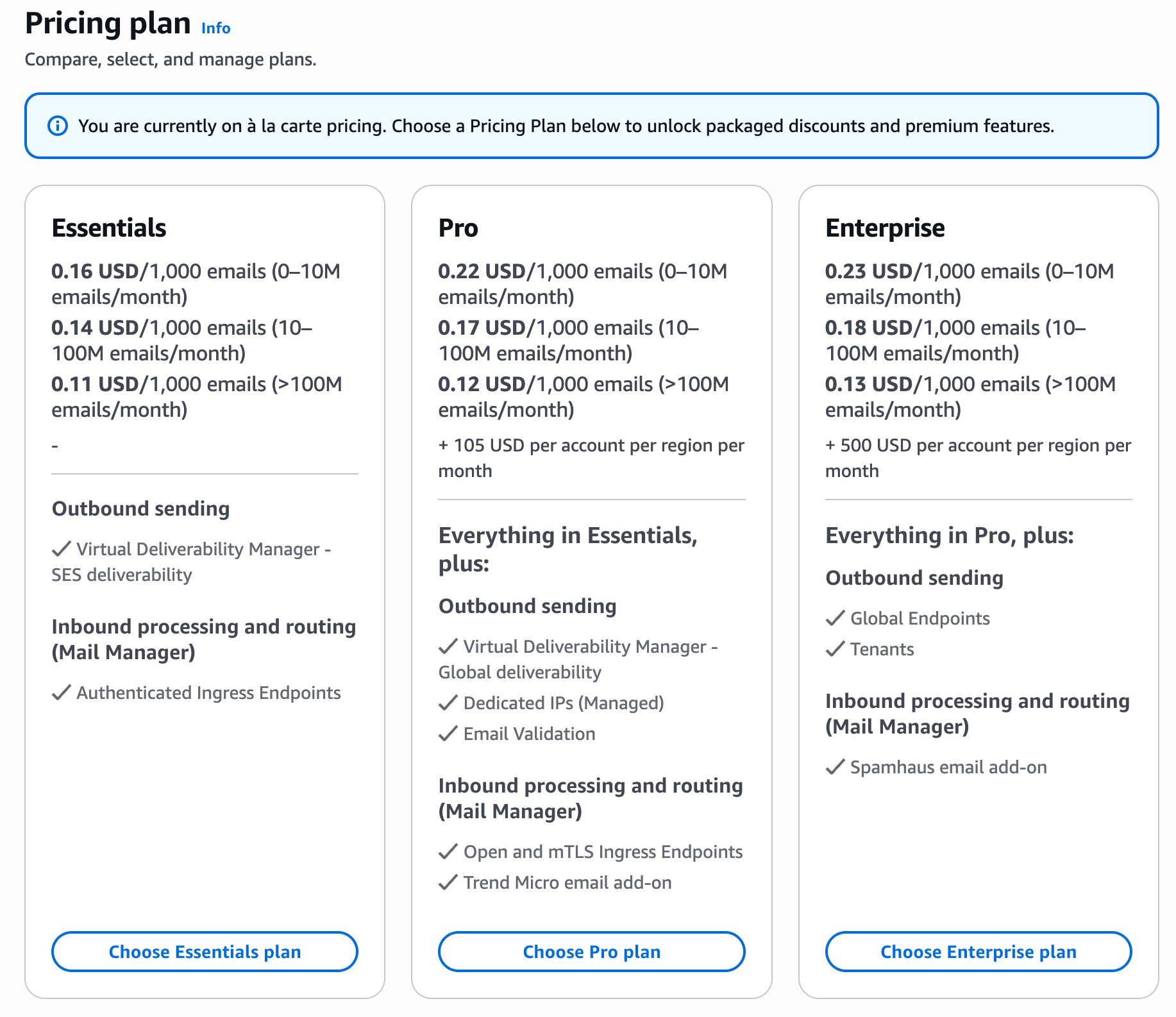1176x1017 pixels.
Task: Click the Pro plan heading
Action: 458,228
